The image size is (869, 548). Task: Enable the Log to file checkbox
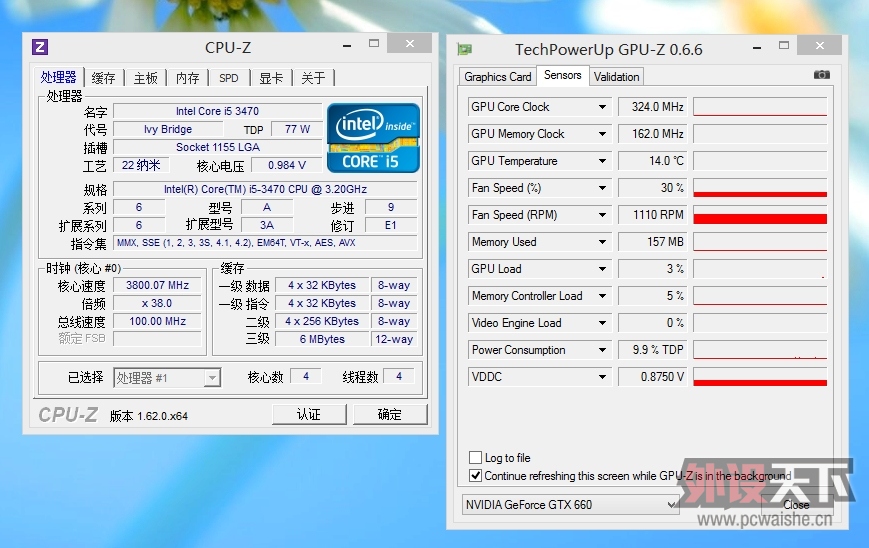click(x=476, y=457)
